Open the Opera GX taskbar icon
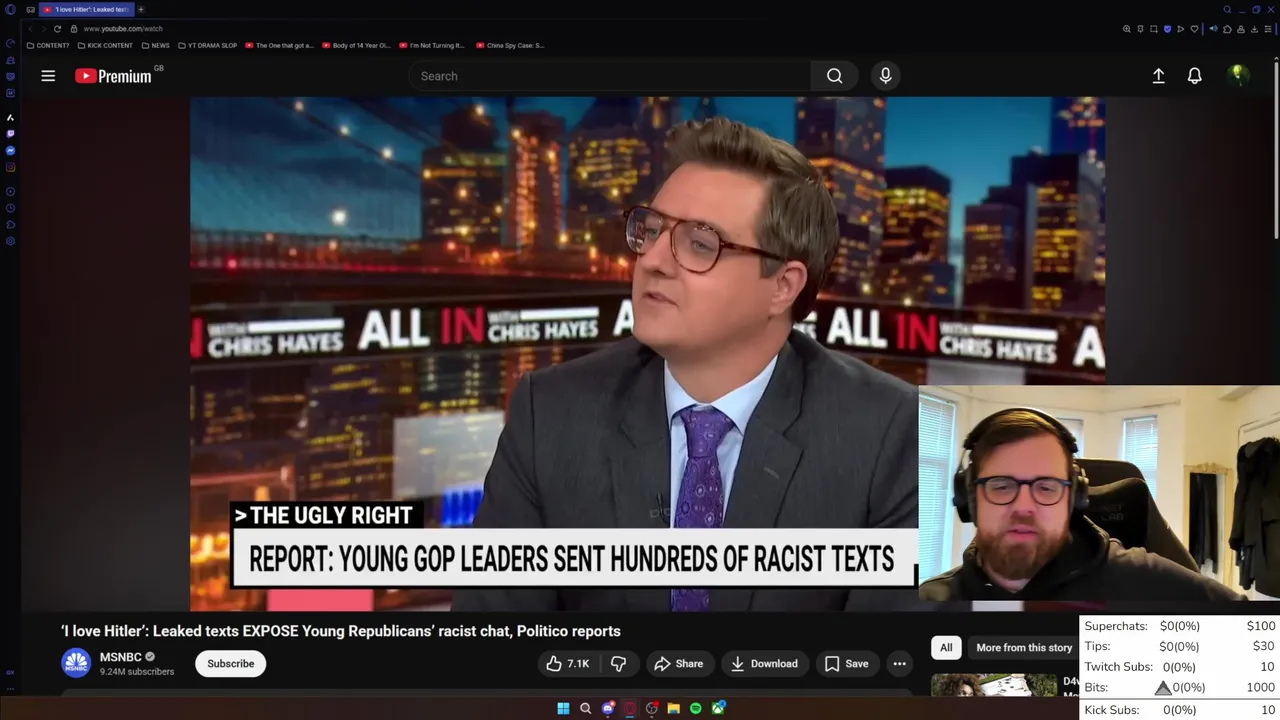Image resolution: width=1280 pixels, height=720 pixels. [x=630, y=709]
